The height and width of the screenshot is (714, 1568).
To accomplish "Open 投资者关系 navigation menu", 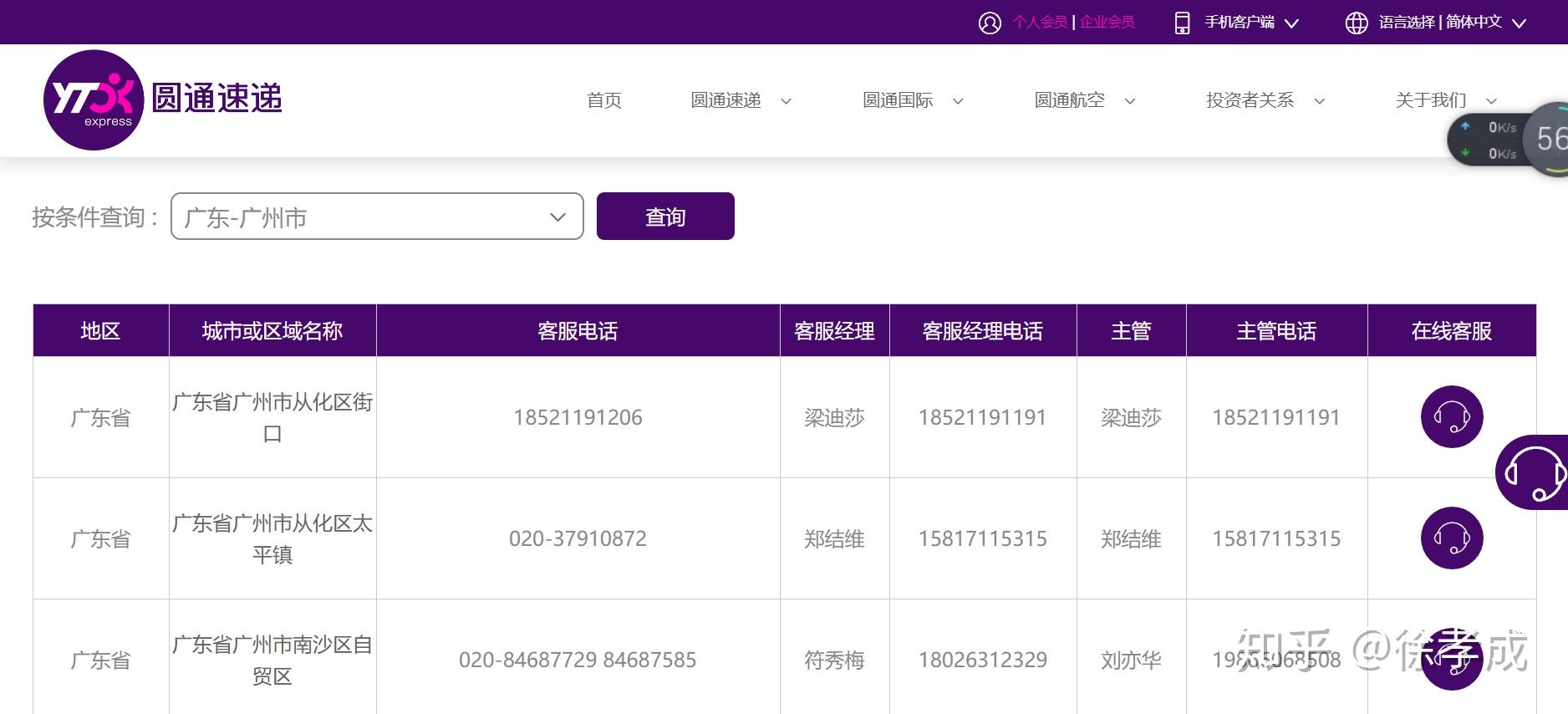I will click(x=1250, y=100).
